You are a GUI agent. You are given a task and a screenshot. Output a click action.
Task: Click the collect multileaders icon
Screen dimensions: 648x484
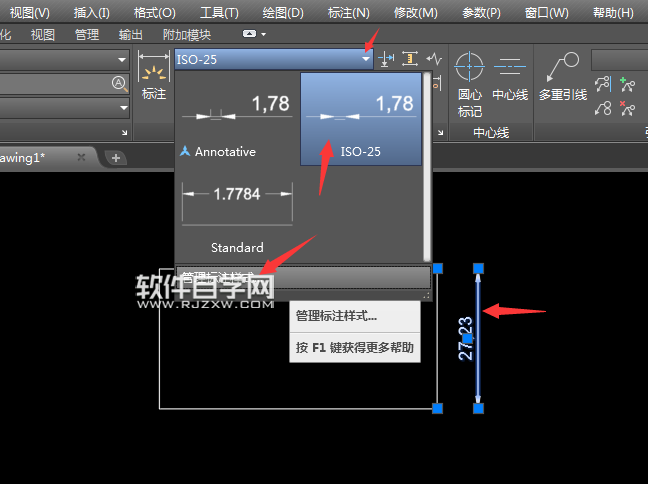[x=603, y=108]
